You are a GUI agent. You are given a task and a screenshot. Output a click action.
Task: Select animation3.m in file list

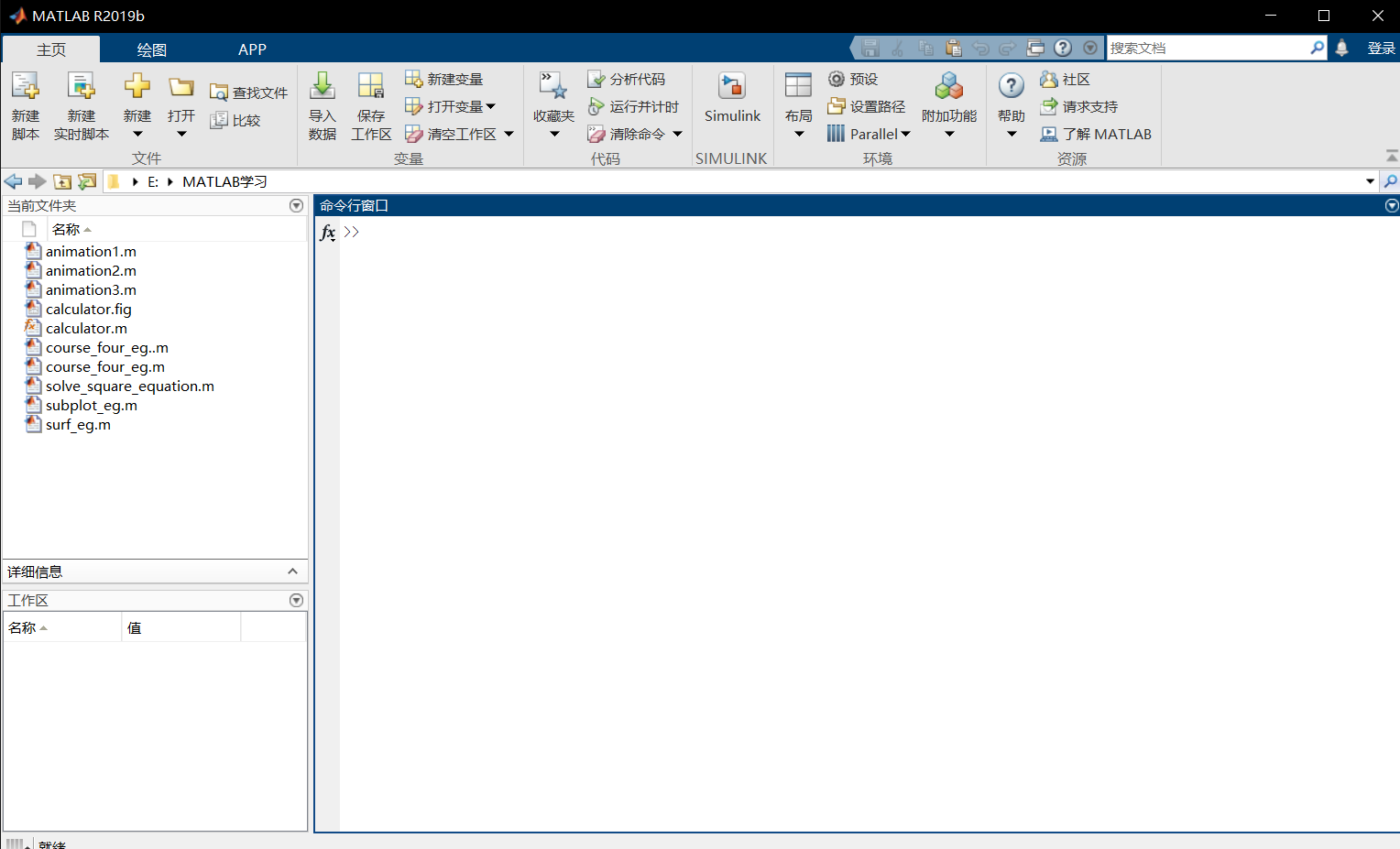coord(91,289)
